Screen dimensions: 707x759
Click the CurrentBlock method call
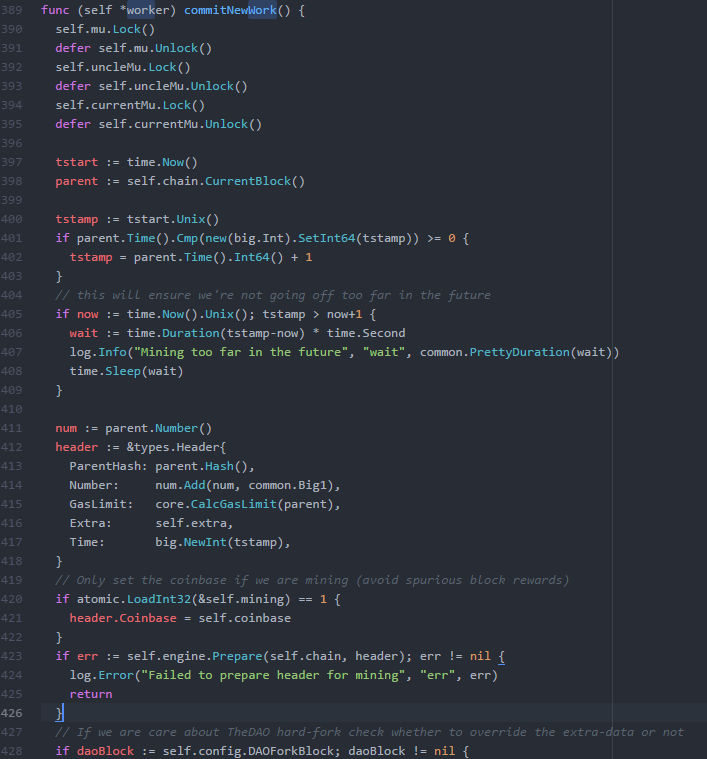click(x=248, y=181)
